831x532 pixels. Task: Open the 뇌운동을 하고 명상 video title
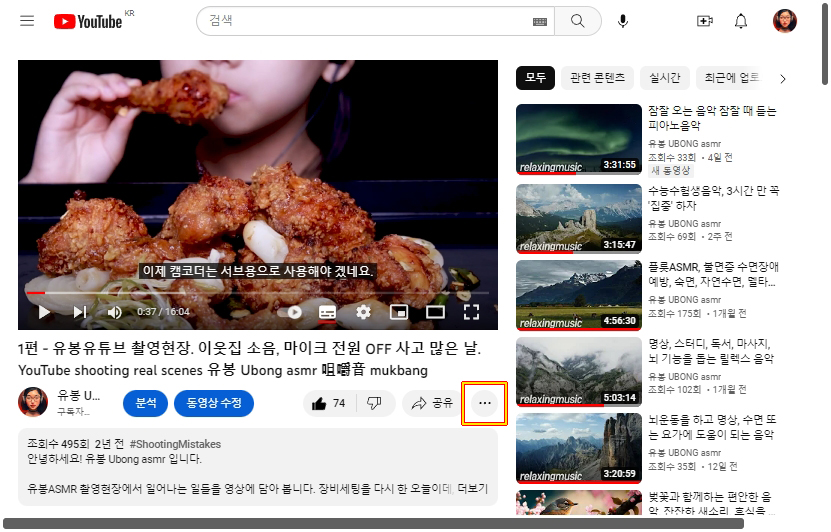tap(712, 427)
